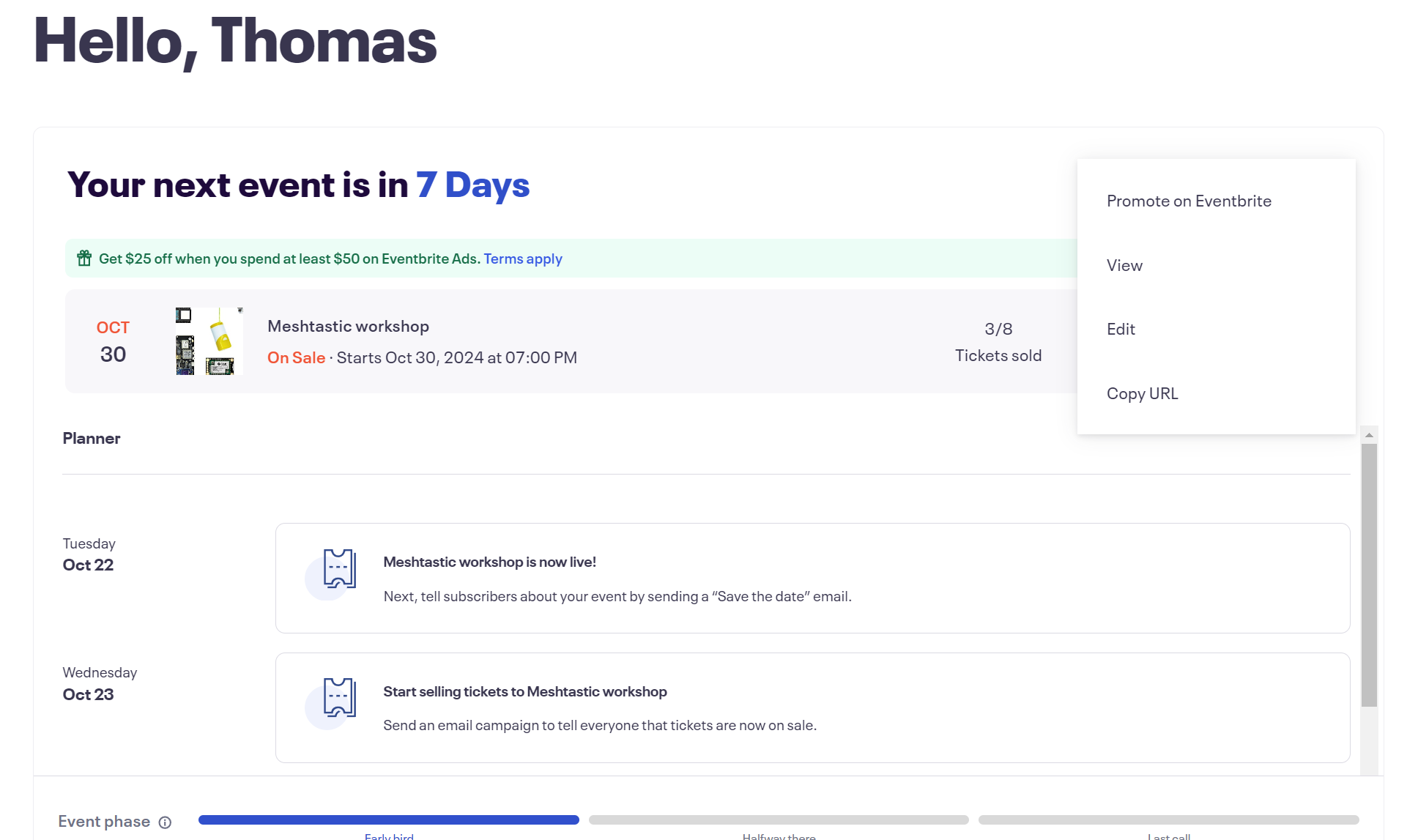Click the 'Send an email campaign' description text
The height and width of the screenshot is (840, 1418).
[x=600, y=725]
